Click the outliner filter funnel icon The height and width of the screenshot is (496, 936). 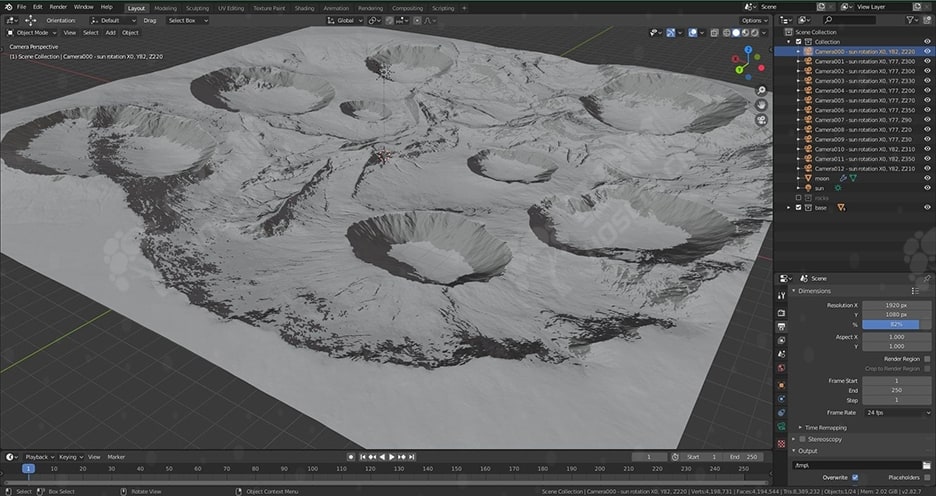(912, 20)
